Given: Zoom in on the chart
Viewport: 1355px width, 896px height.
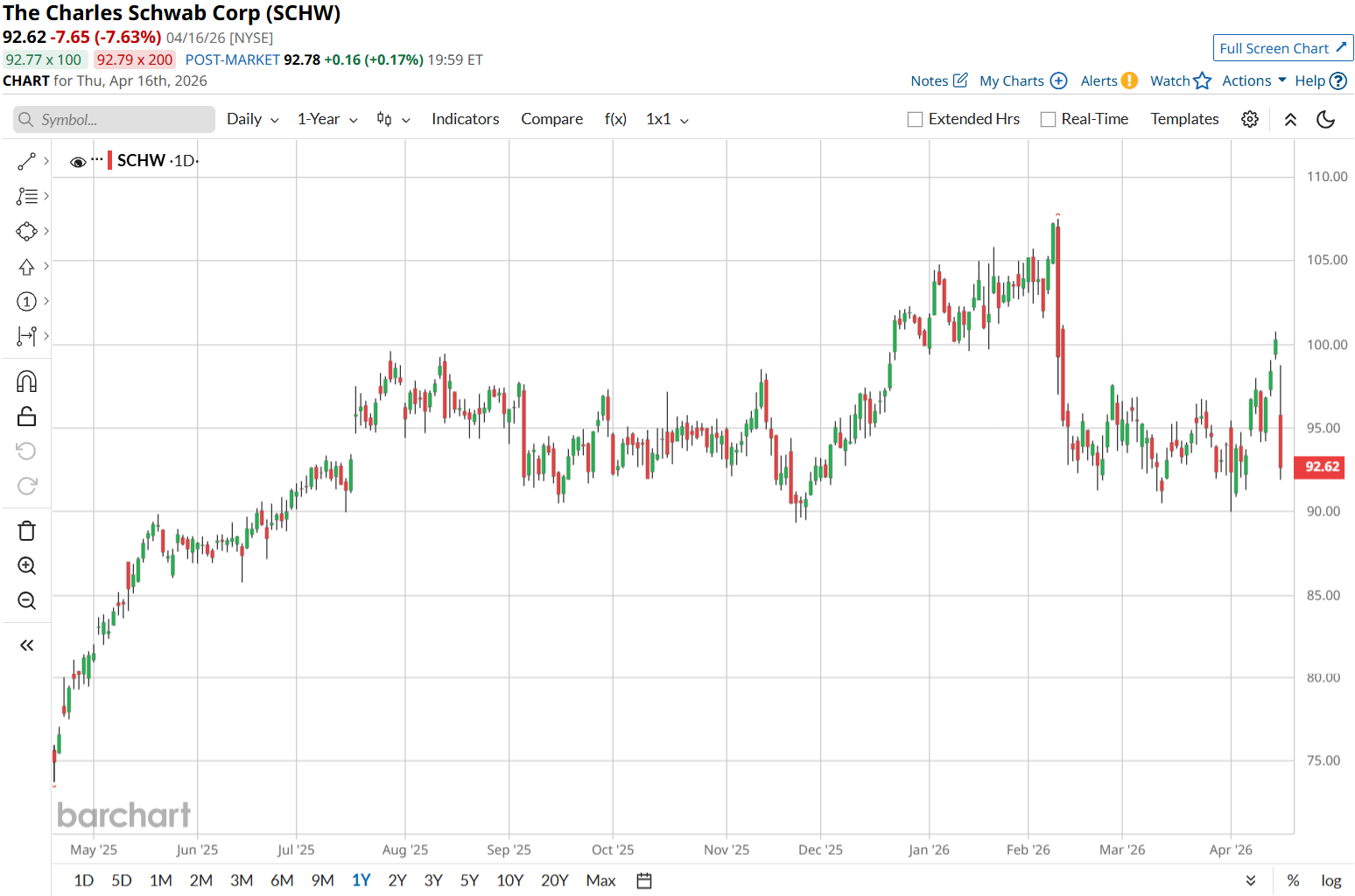Looking at the screenshot, I should (x=26, y=566).
